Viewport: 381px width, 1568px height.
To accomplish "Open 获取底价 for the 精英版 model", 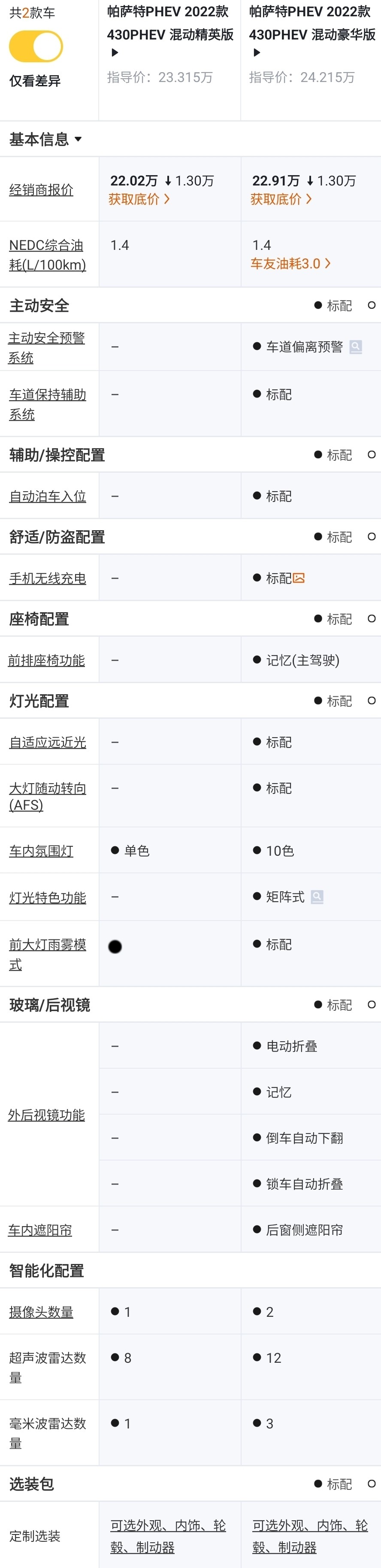I will point(139,199).
